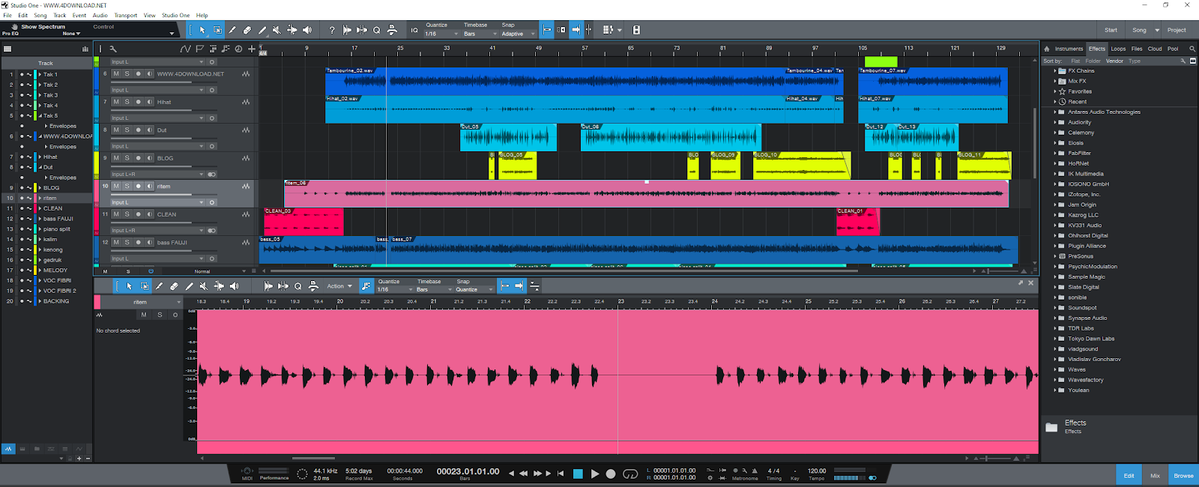
Task: Toggle monitor on ritem track
Action: pyautogui.click(x=150, y=187)
